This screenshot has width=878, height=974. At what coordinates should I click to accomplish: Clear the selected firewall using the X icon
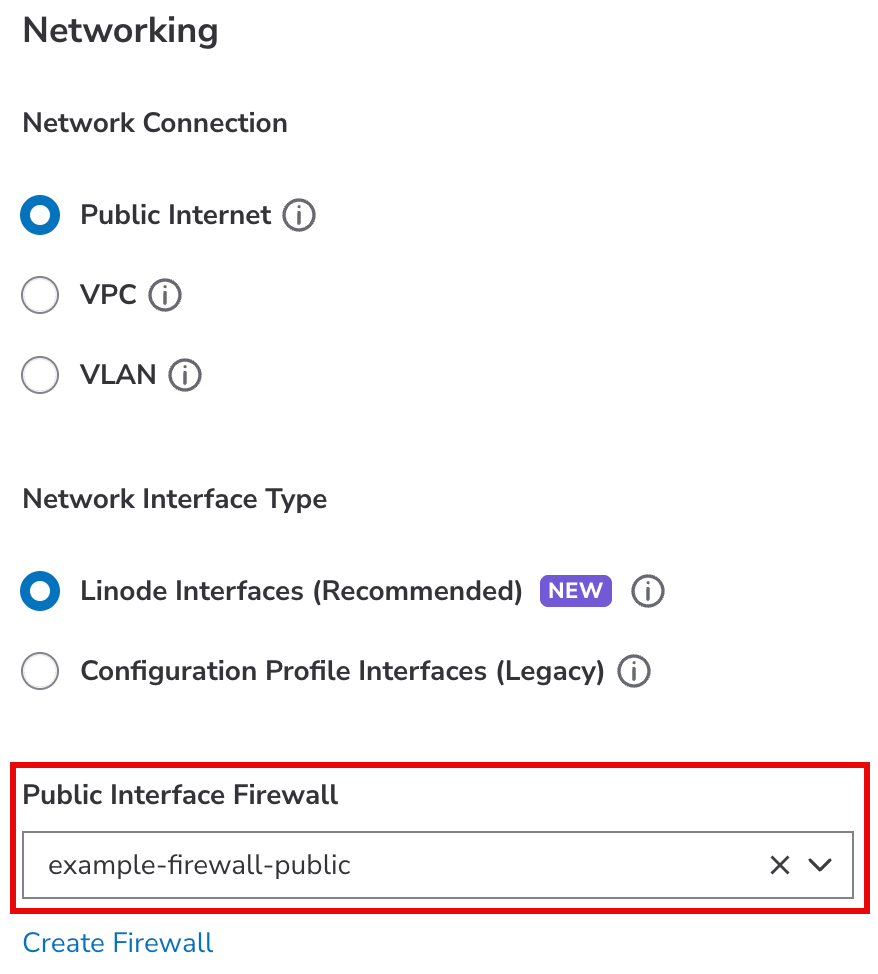pos(780,865)
